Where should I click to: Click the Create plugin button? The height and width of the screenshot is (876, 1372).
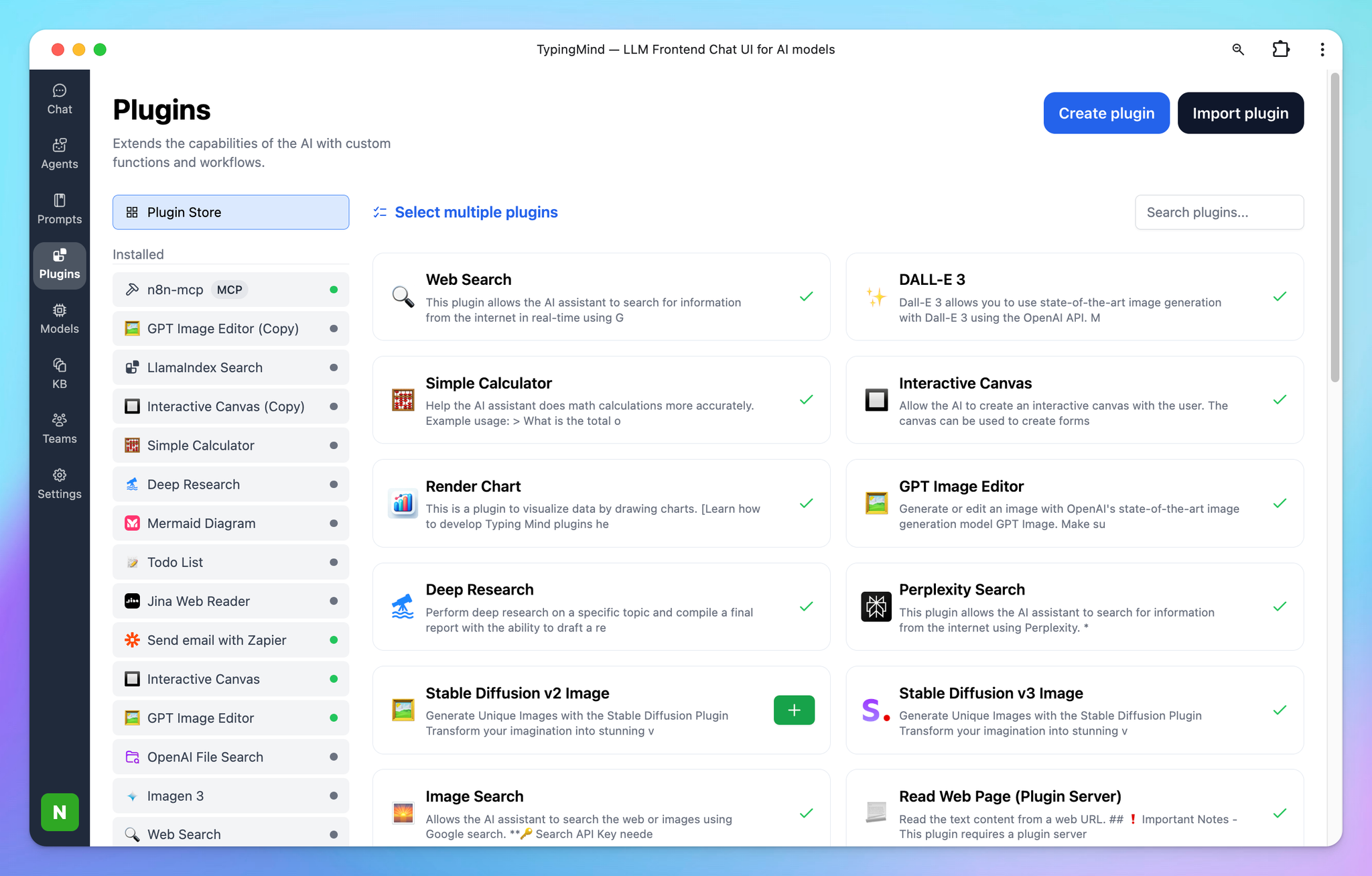[x=1105, y=113]
